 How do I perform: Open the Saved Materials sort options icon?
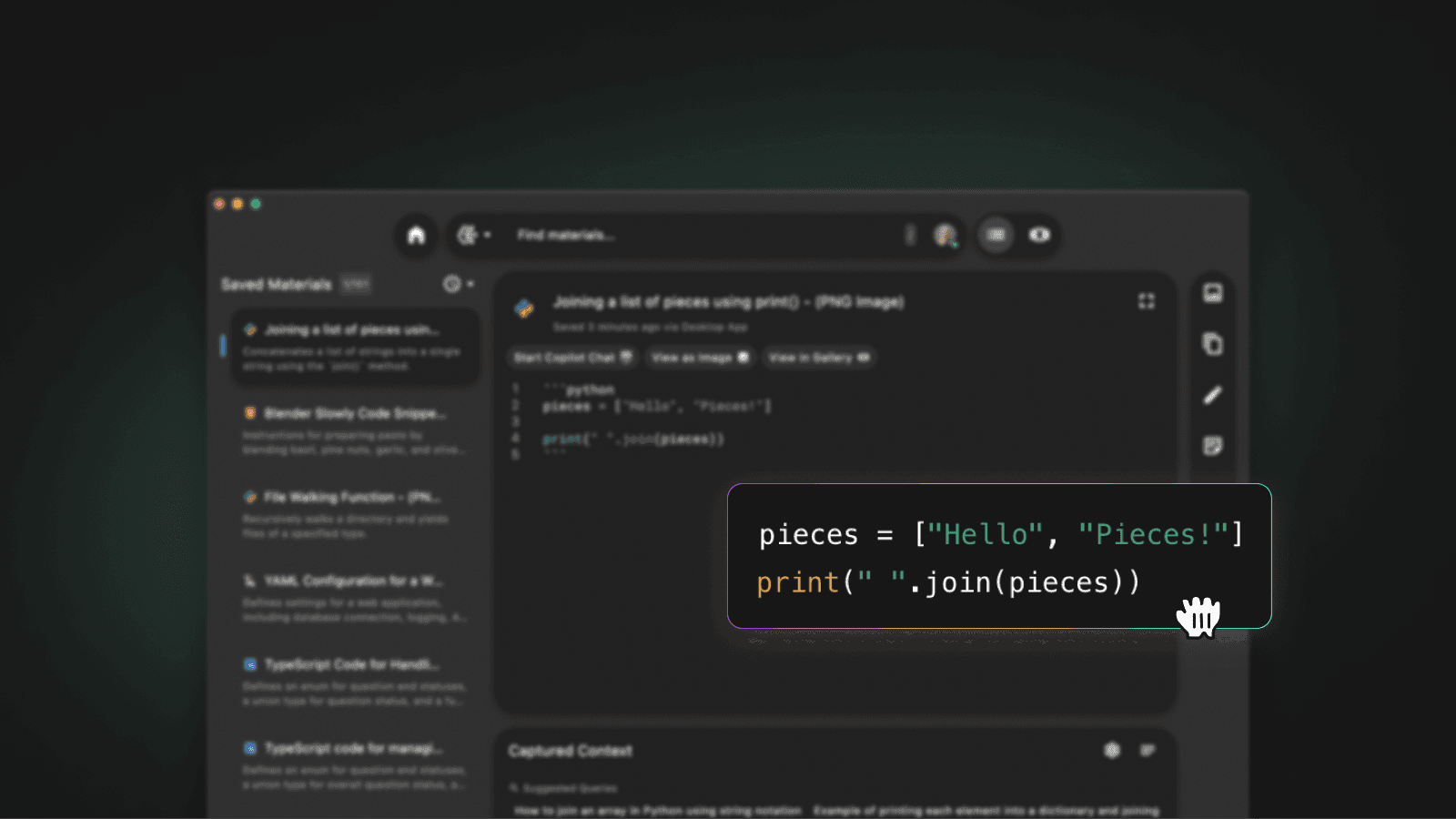451,284
